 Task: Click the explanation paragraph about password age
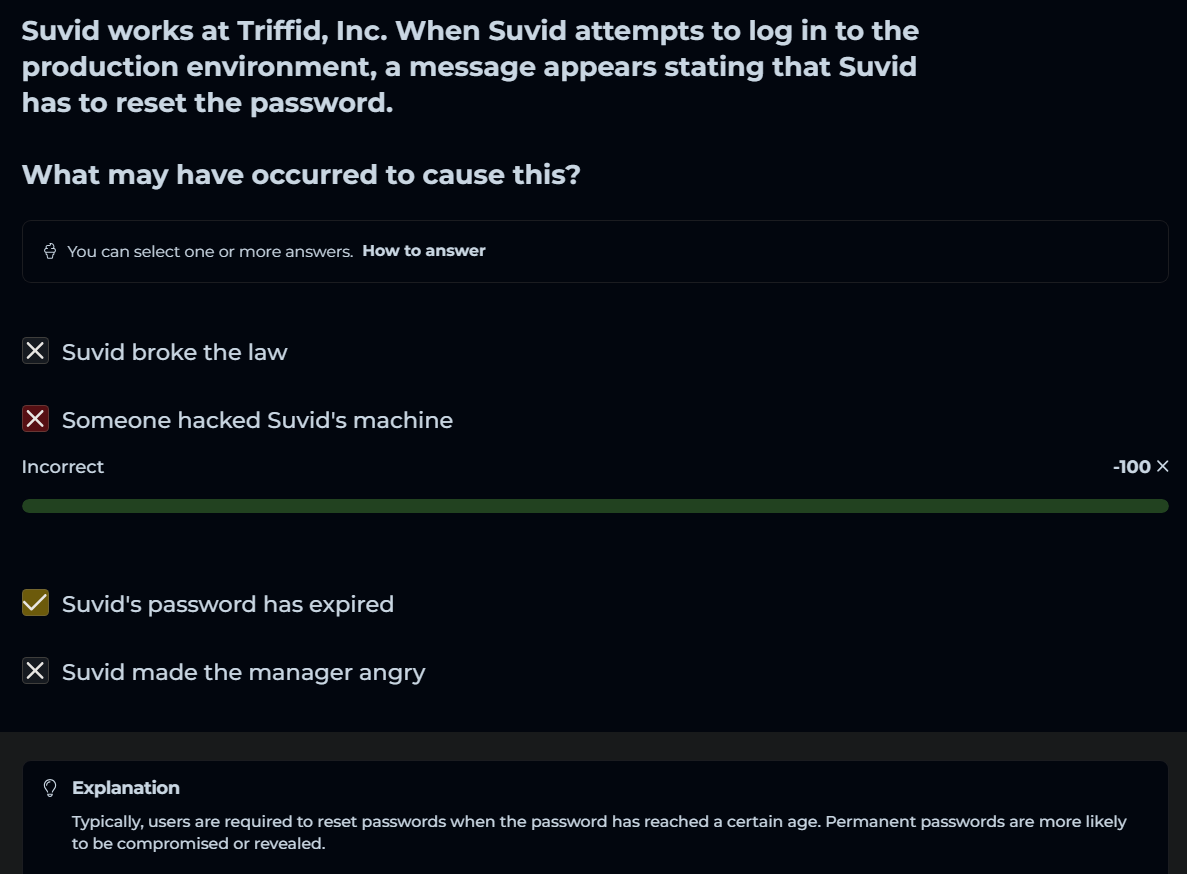point(598,832)
